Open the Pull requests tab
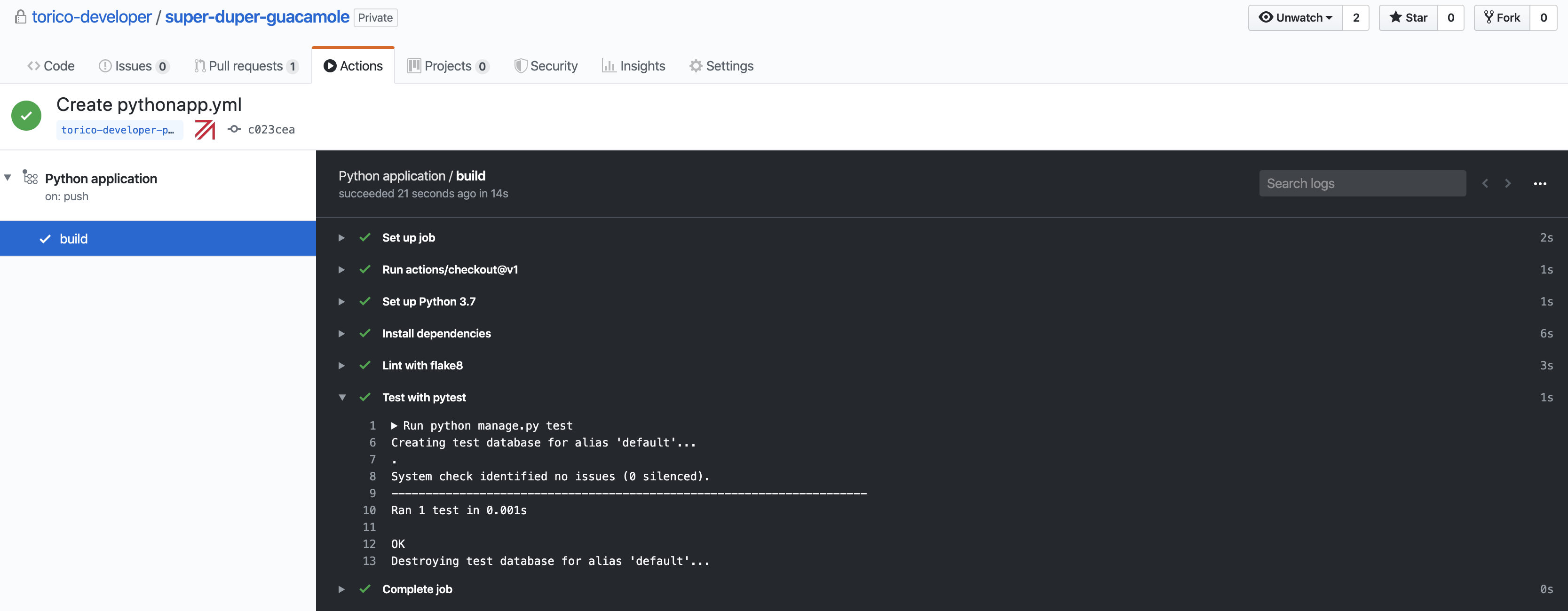 [246, 66]
